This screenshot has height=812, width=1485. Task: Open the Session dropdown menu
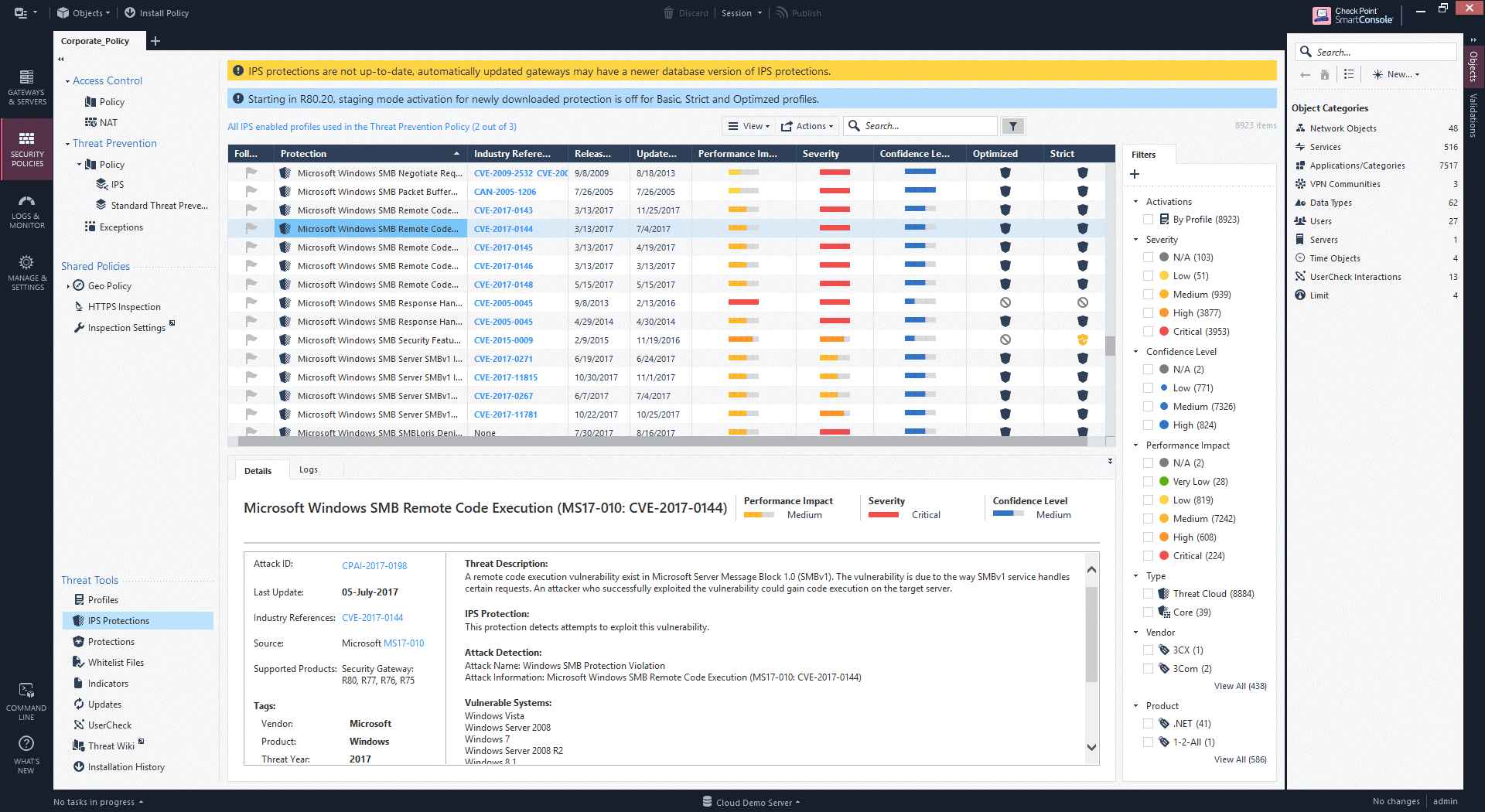(741, 12)
